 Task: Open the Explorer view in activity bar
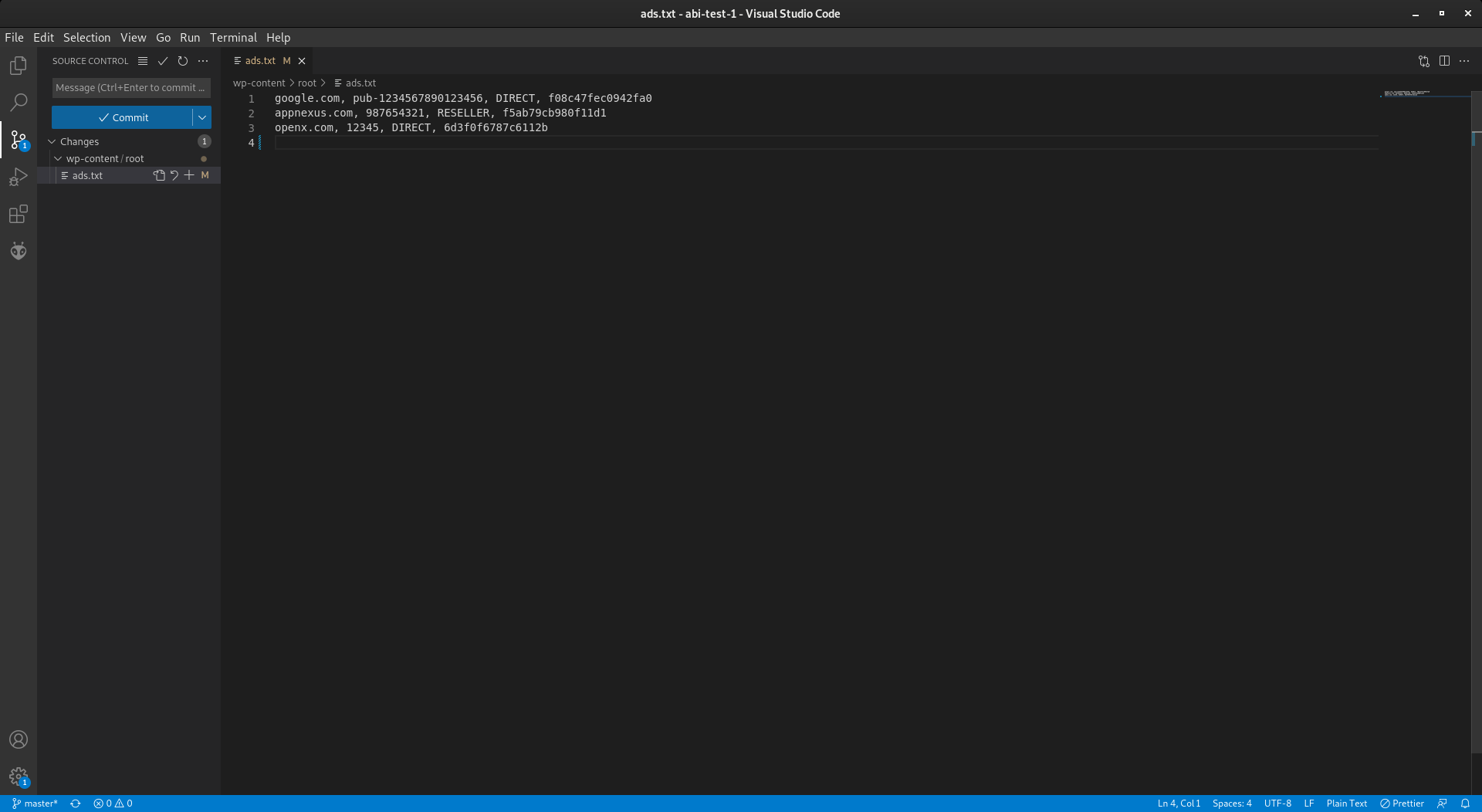coord(19,66)
